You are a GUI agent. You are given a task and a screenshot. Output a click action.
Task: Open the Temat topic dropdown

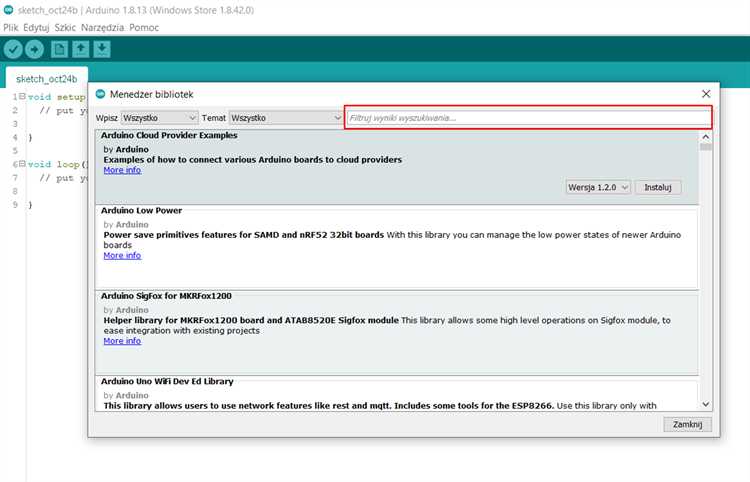(286, 118)
